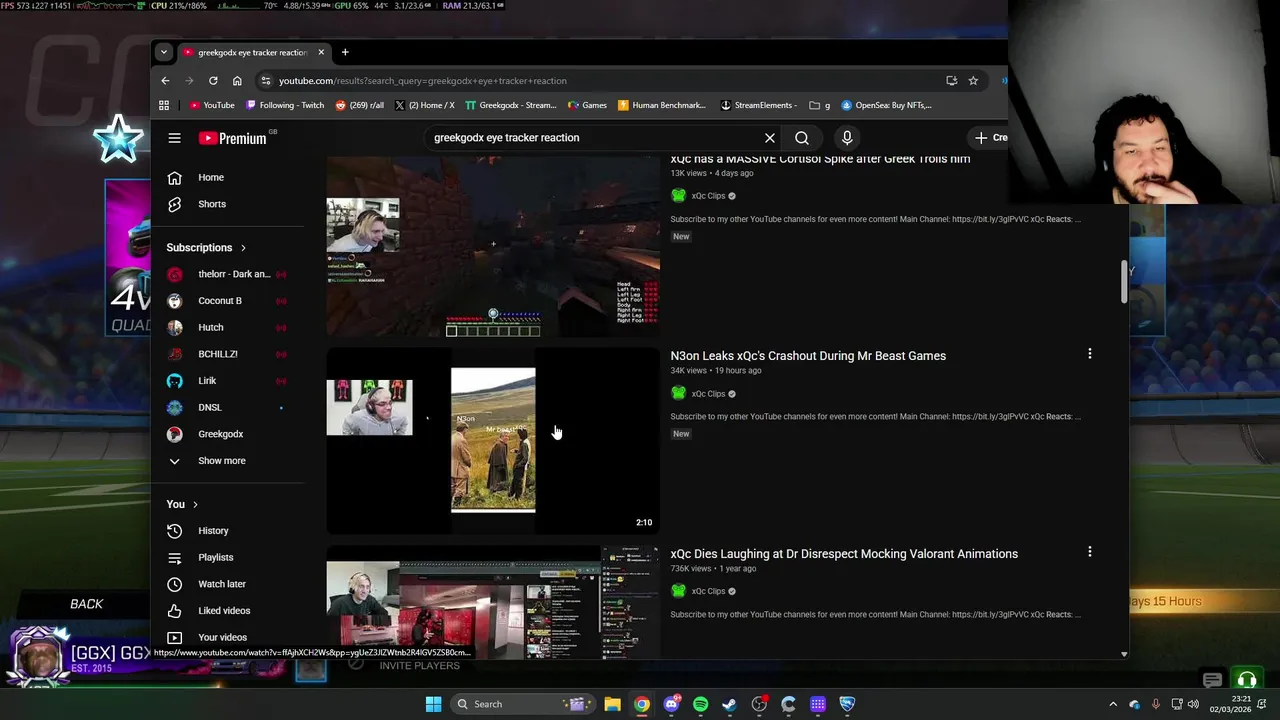
Task: Click the YouTube Premium logo
Action: [x=233, y=138]
